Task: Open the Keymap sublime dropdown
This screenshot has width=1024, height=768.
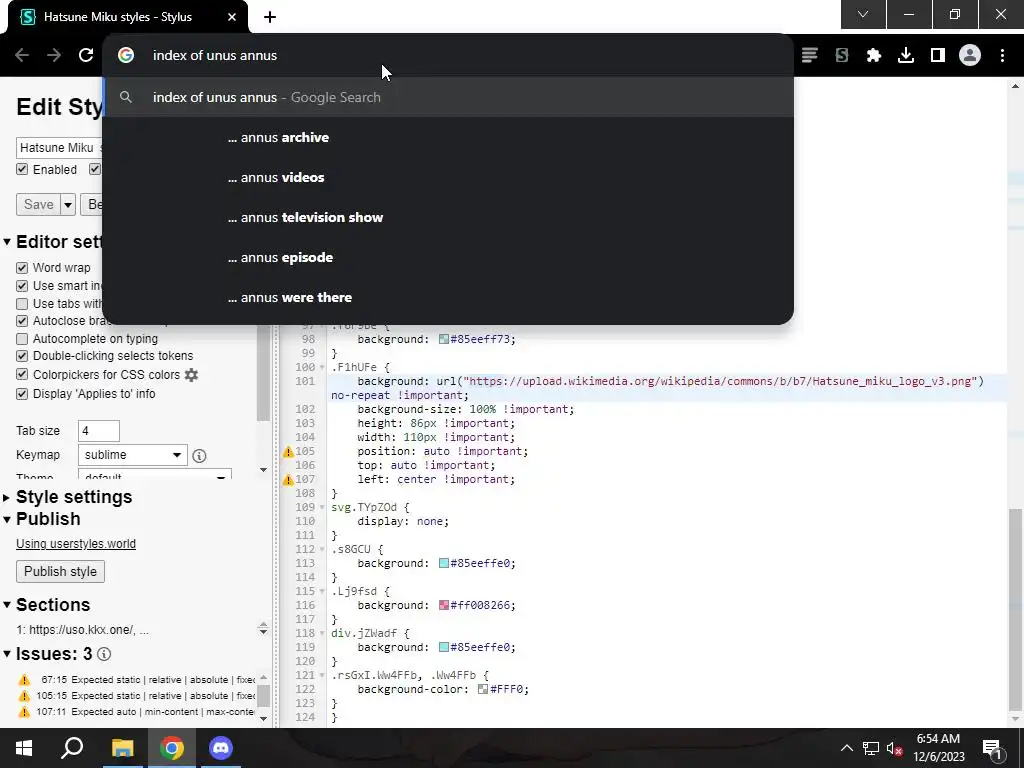Action: (133, 455)
